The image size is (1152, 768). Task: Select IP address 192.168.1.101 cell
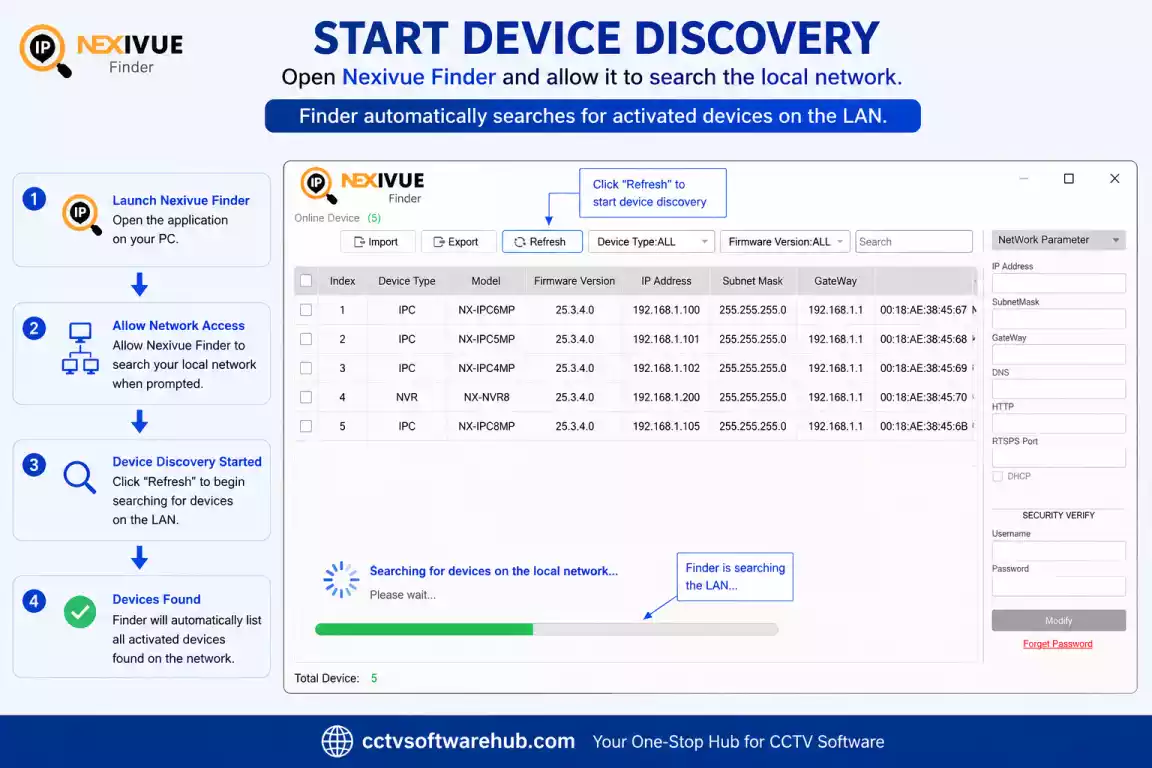click(666, 339)
